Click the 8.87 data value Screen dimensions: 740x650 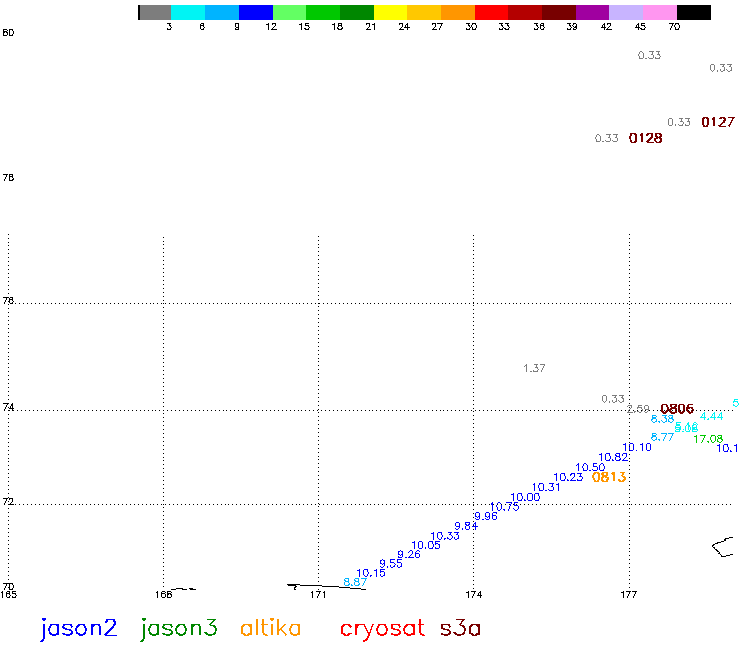click(x=355, y=582)
